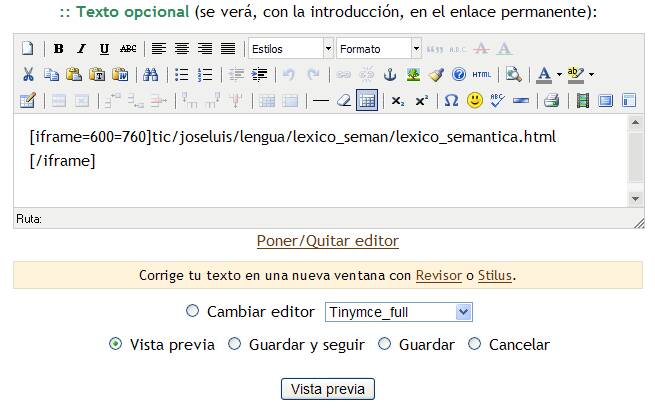Insert a numbered list
This screenshot has height=417, width=655.
(x=205, y=75)
